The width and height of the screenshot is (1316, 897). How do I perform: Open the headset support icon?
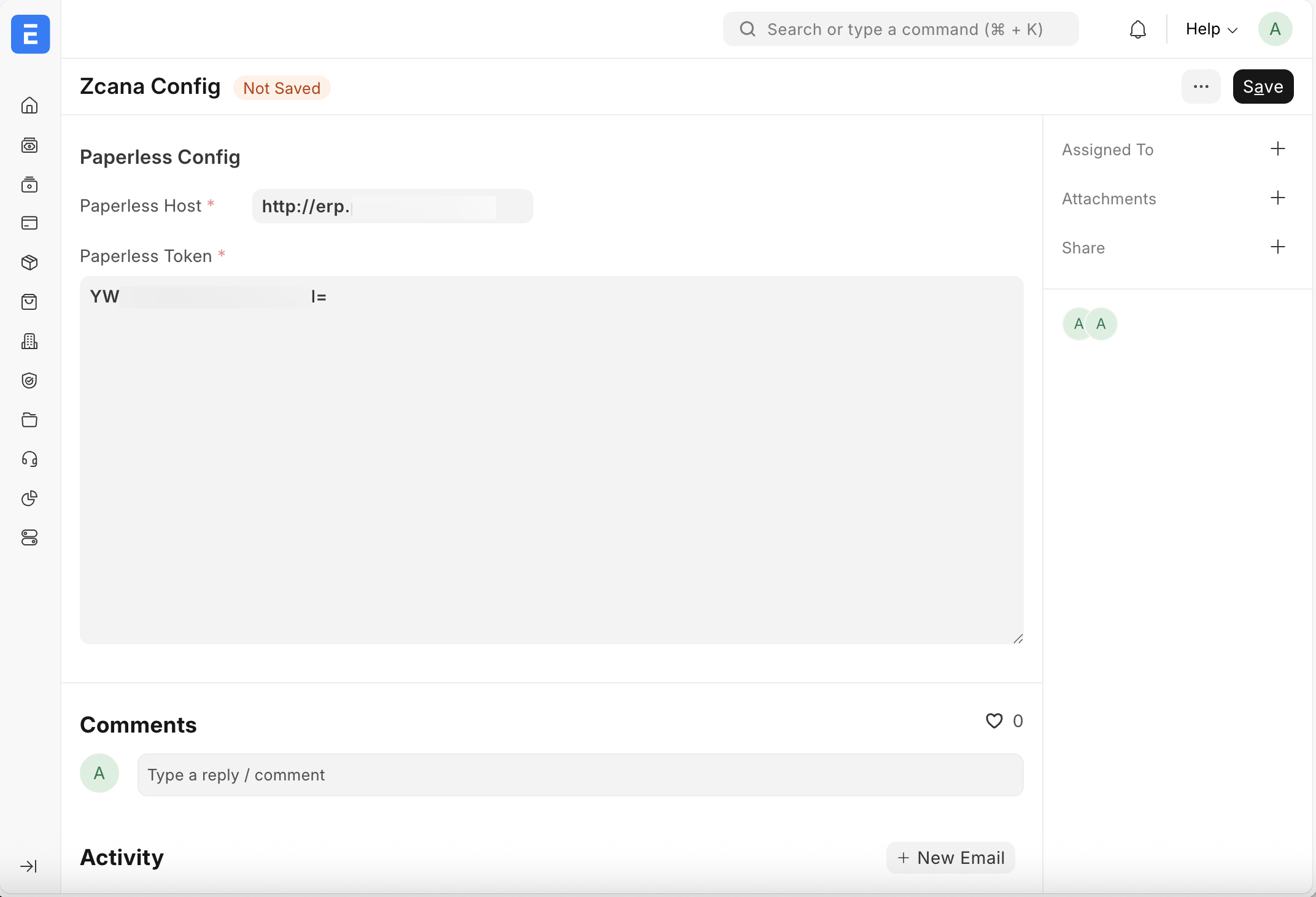[29, 459]
